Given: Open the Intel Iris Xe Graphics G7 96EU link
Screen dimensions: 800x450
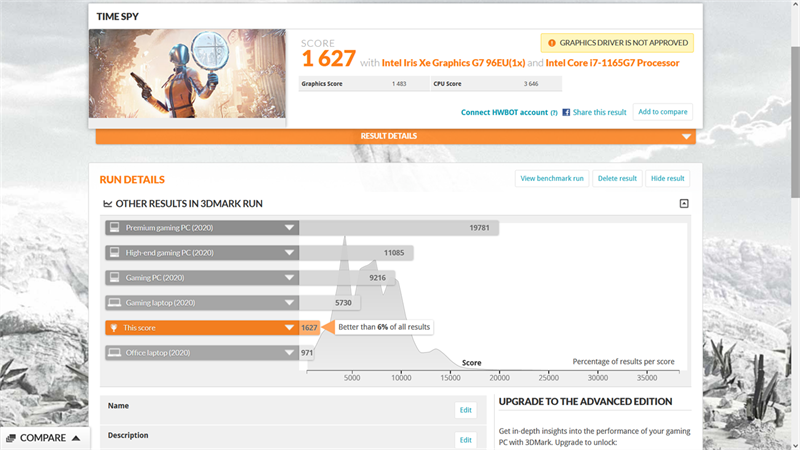Looking at the screenshot, I should [x=453, y=63].
